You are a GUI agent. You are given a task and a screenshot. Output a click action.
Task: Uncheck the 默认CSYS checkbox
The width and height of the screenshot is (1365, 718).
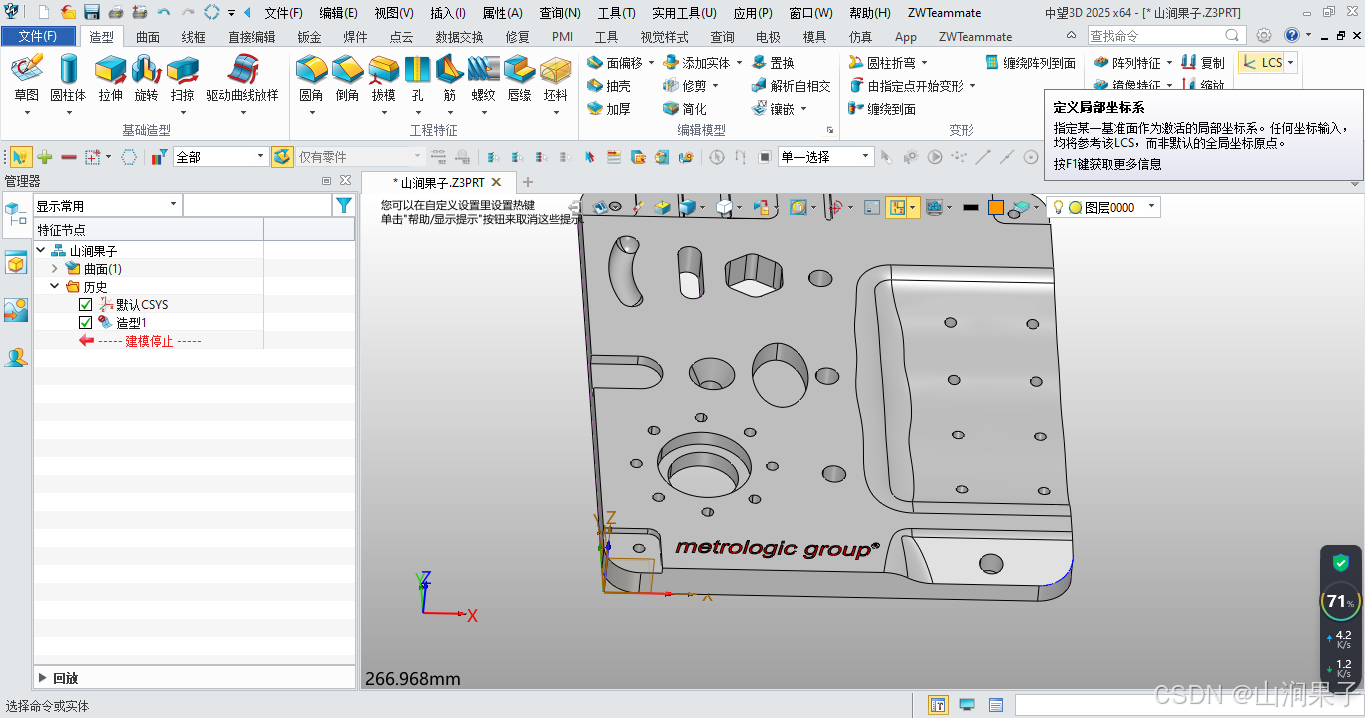click(x=85, y=305)
